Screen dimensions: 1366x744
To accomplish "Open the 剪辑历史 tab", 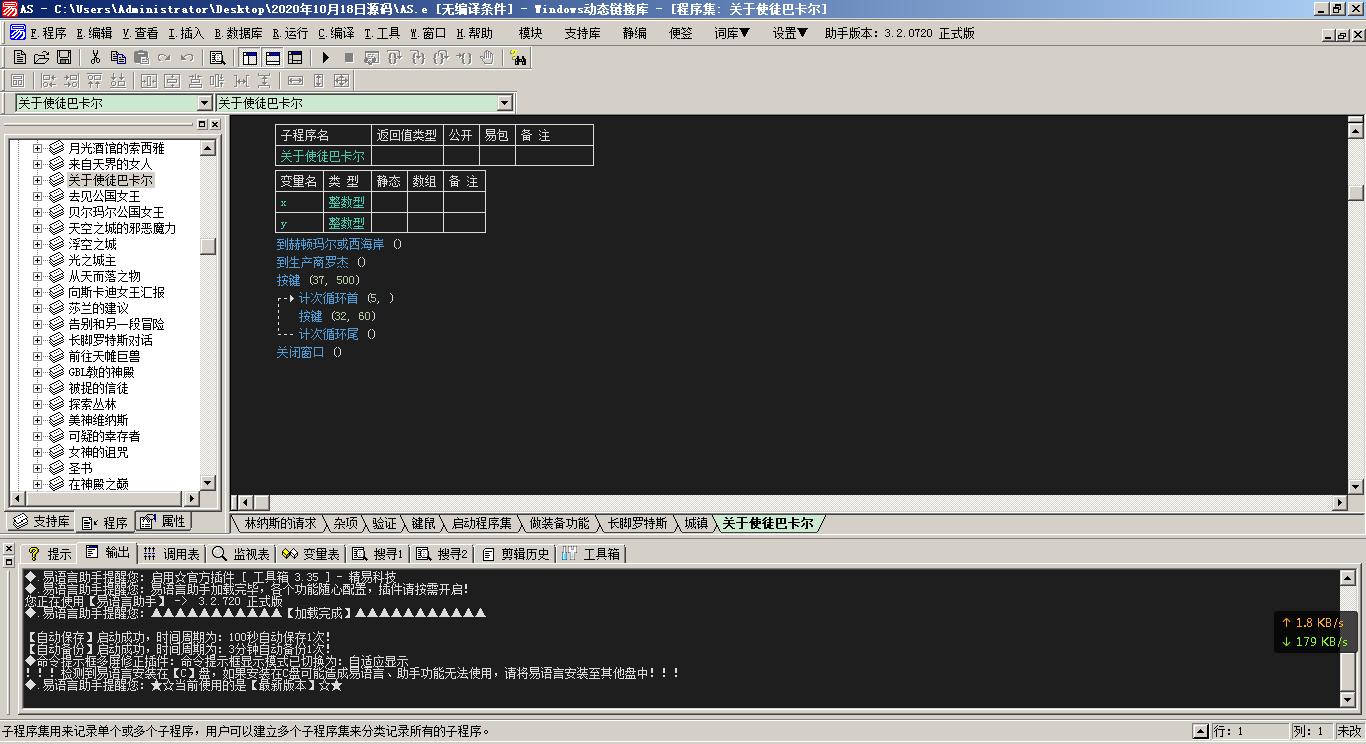I will [x=516, y=554].
